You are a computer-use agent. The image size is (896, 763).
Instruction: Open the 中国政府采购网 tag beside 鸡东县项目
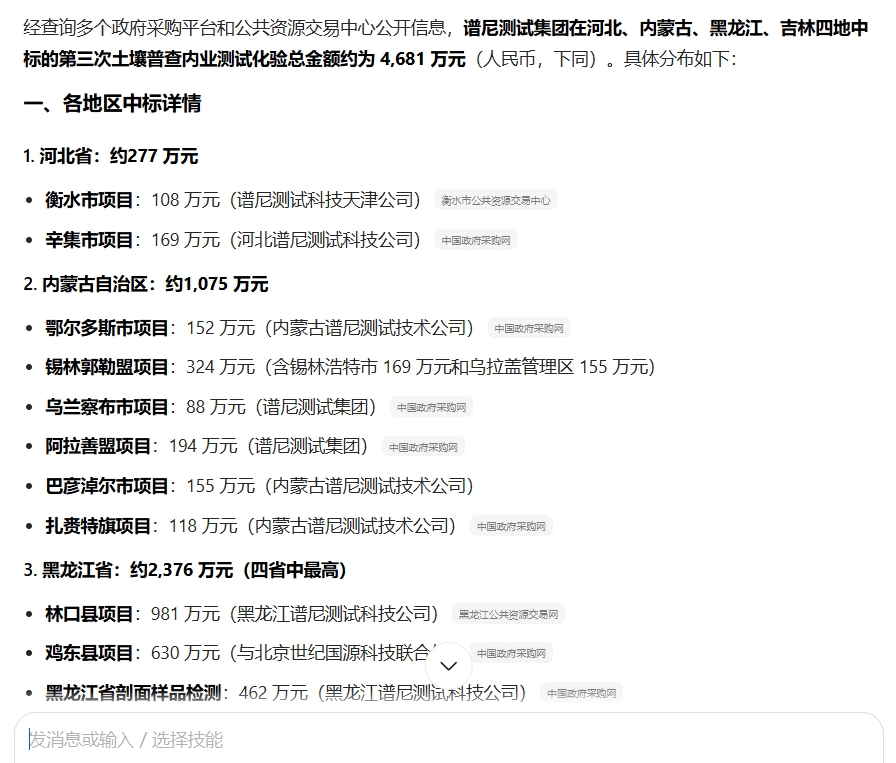(x=511, y=653)
